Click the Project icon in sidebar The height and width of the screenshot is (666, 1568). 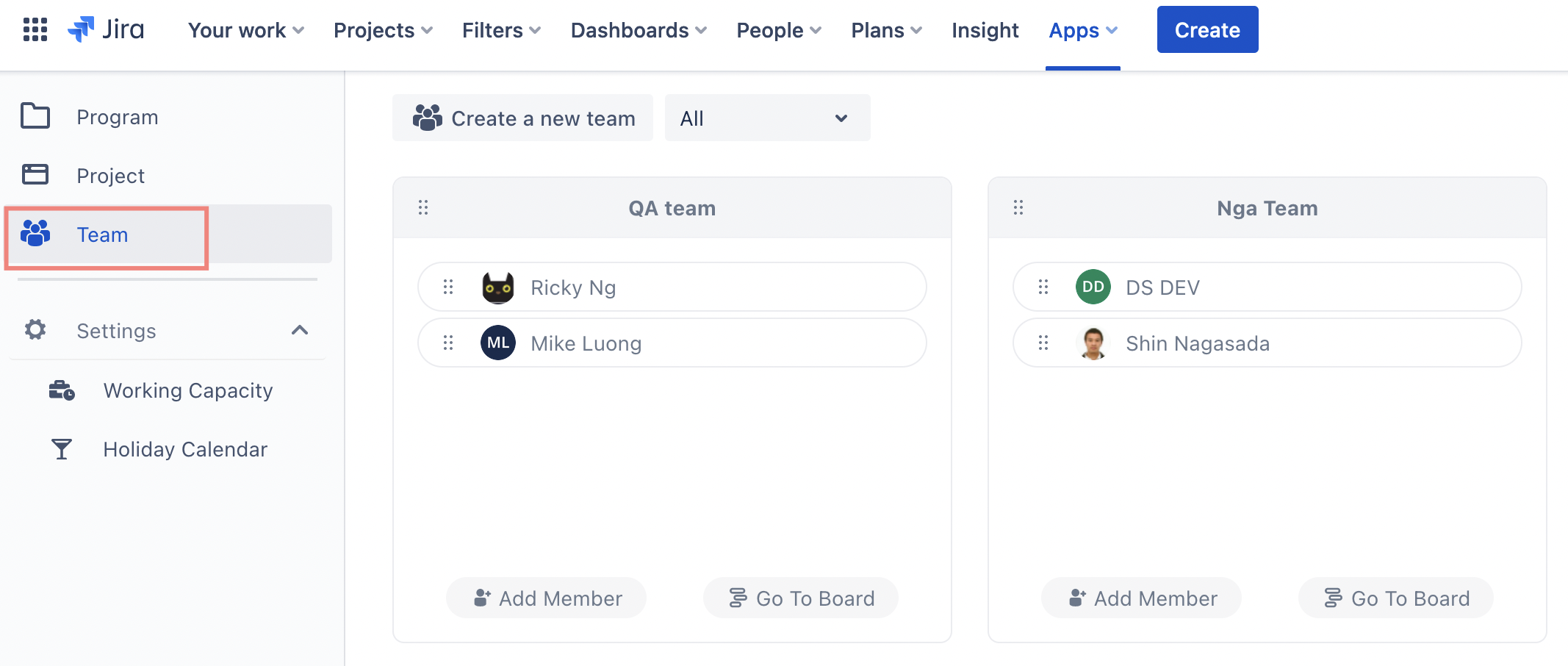(x=35, y=175)
